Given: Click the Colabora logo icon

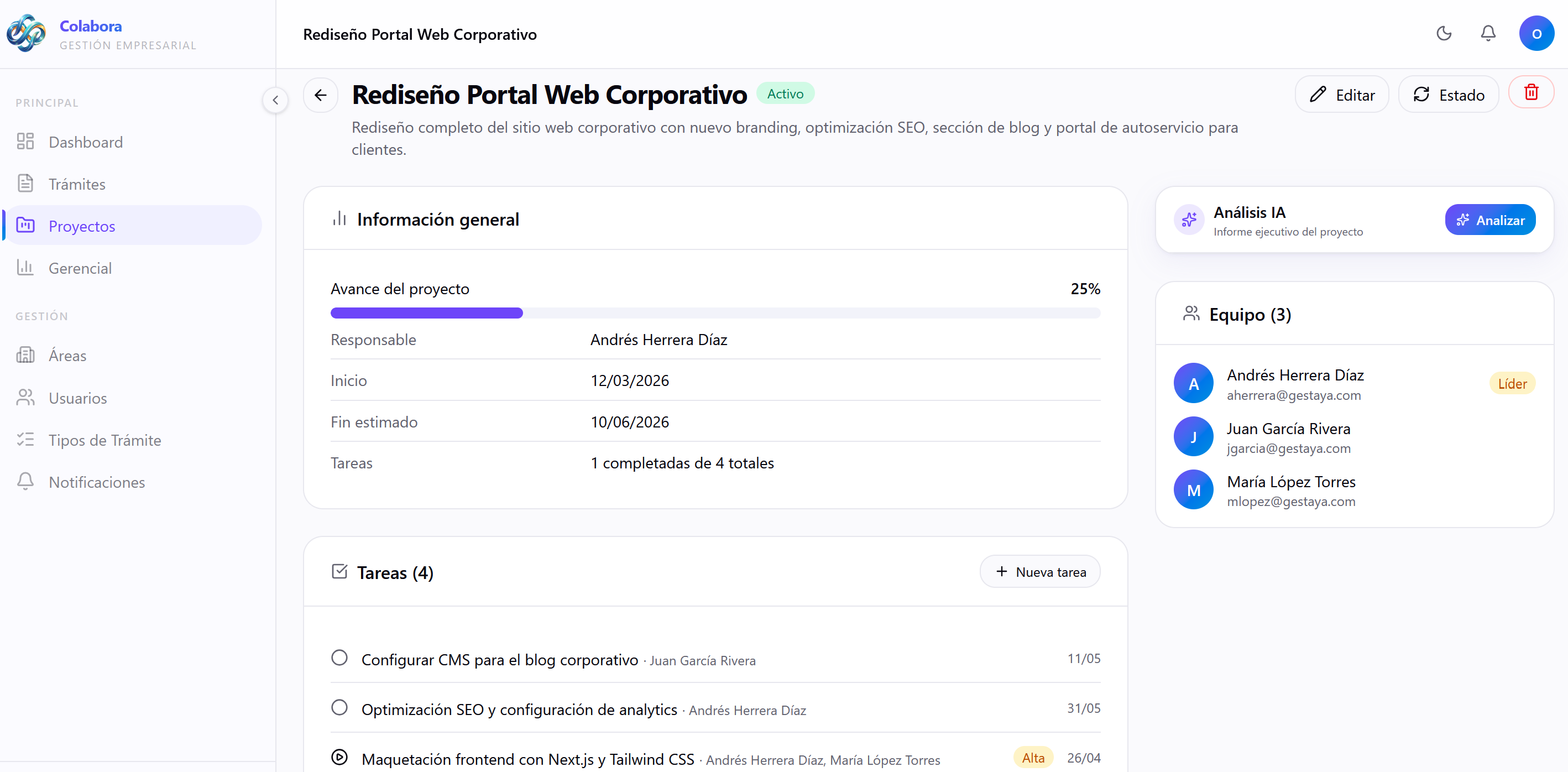Looking at the screenshot, I should point(25,34).
